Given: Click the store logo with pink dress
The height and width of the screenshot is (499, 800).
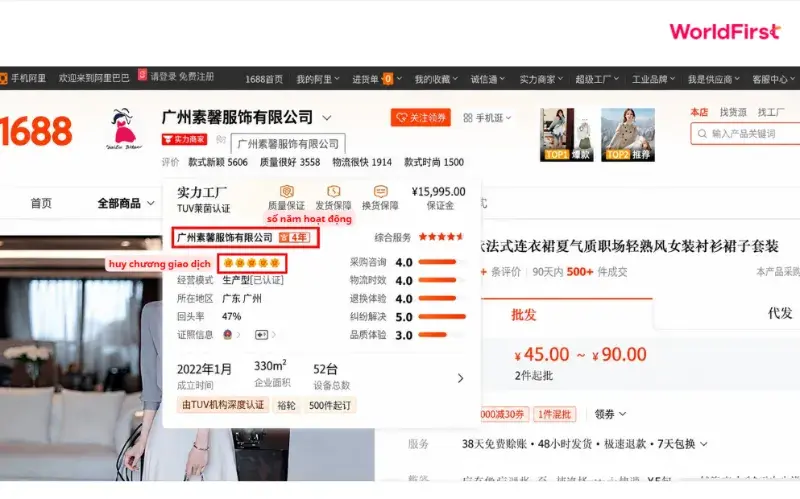Looking at the screenshot, I should point(123,129).
